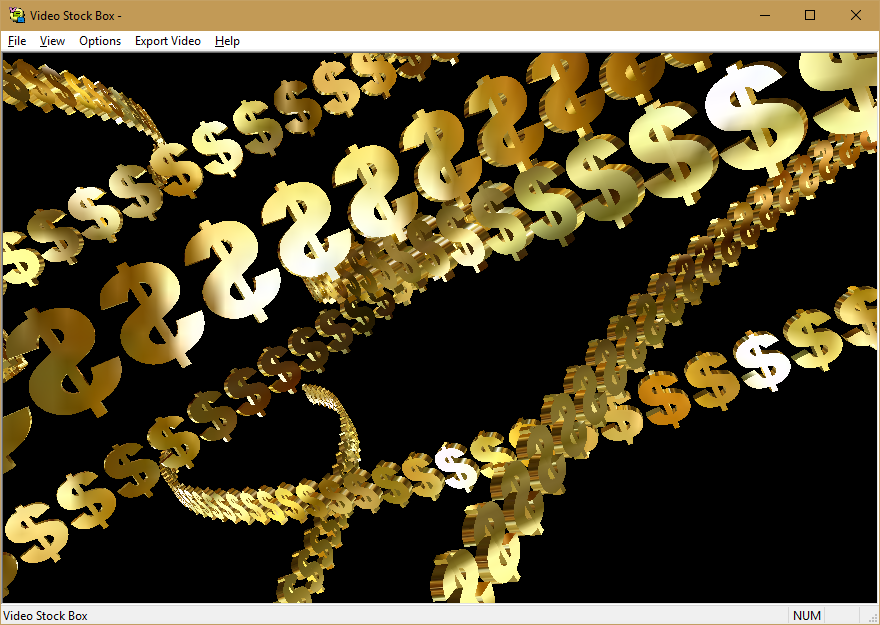Minimize the Video Stock Box window
Image resolution: width=880 pixels, height=625 pixels.
click(x=764, y=15)
